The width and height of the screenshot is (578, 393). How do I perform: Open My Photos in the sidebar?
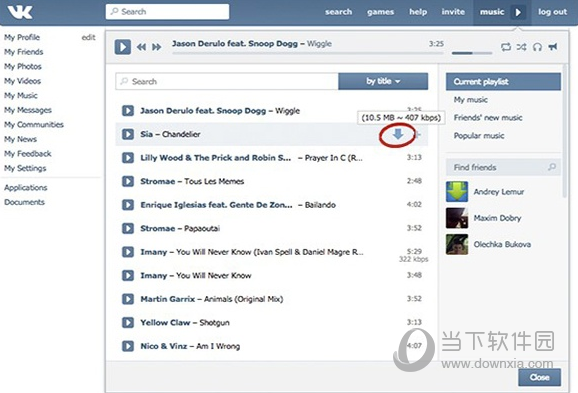[23, 66]
